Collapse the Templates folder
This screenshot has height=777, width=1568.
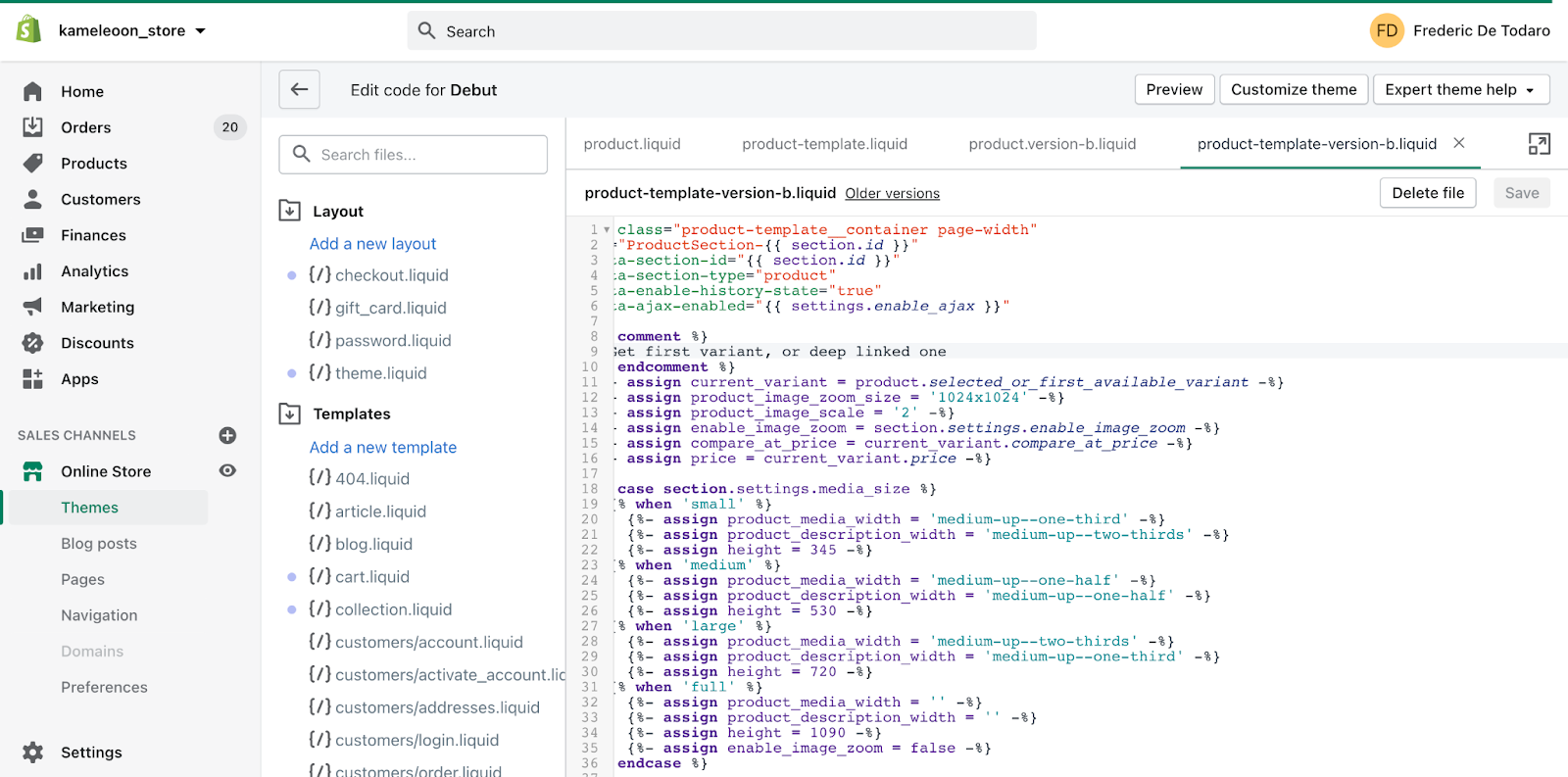coord(290,413)
